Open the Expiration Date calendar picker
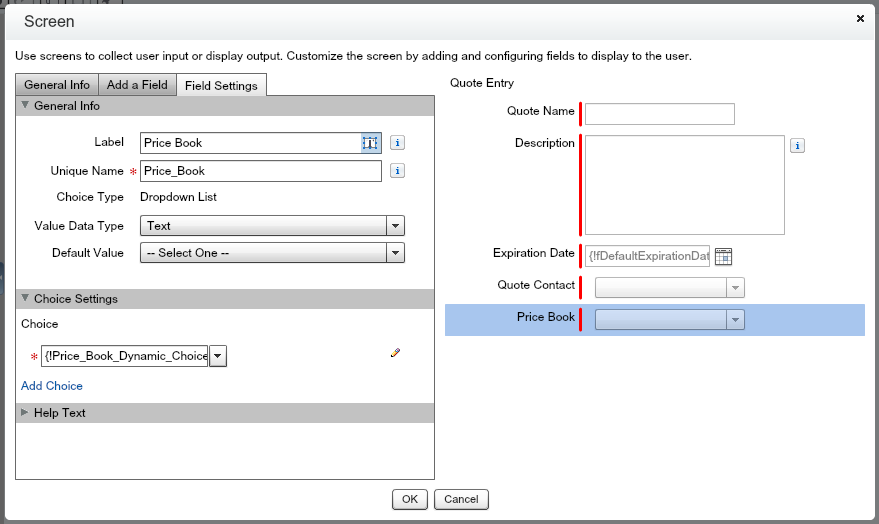 (x=724, y=256)
